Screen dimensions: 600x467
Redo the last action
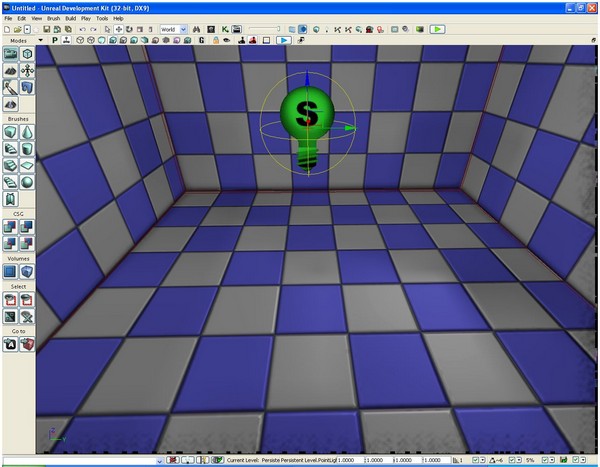click(93, 29)
